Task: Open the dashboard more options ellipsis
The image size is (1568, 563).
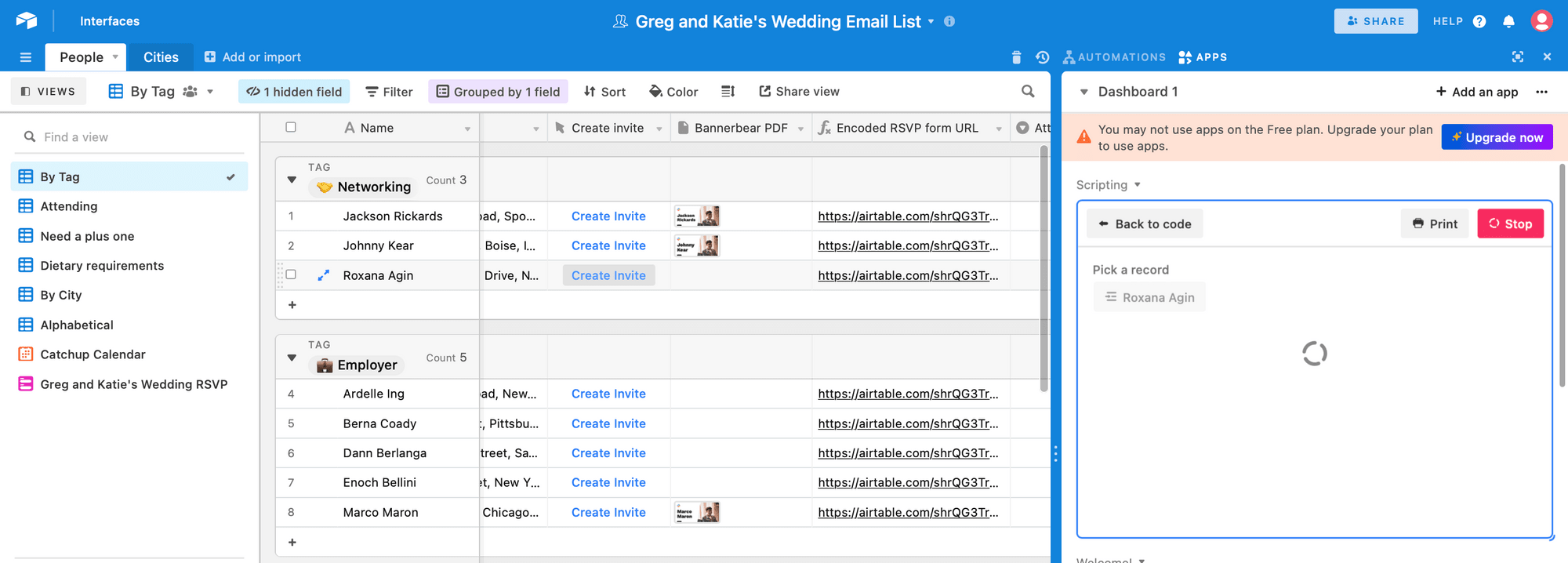Action: (x=1541, y=92)
